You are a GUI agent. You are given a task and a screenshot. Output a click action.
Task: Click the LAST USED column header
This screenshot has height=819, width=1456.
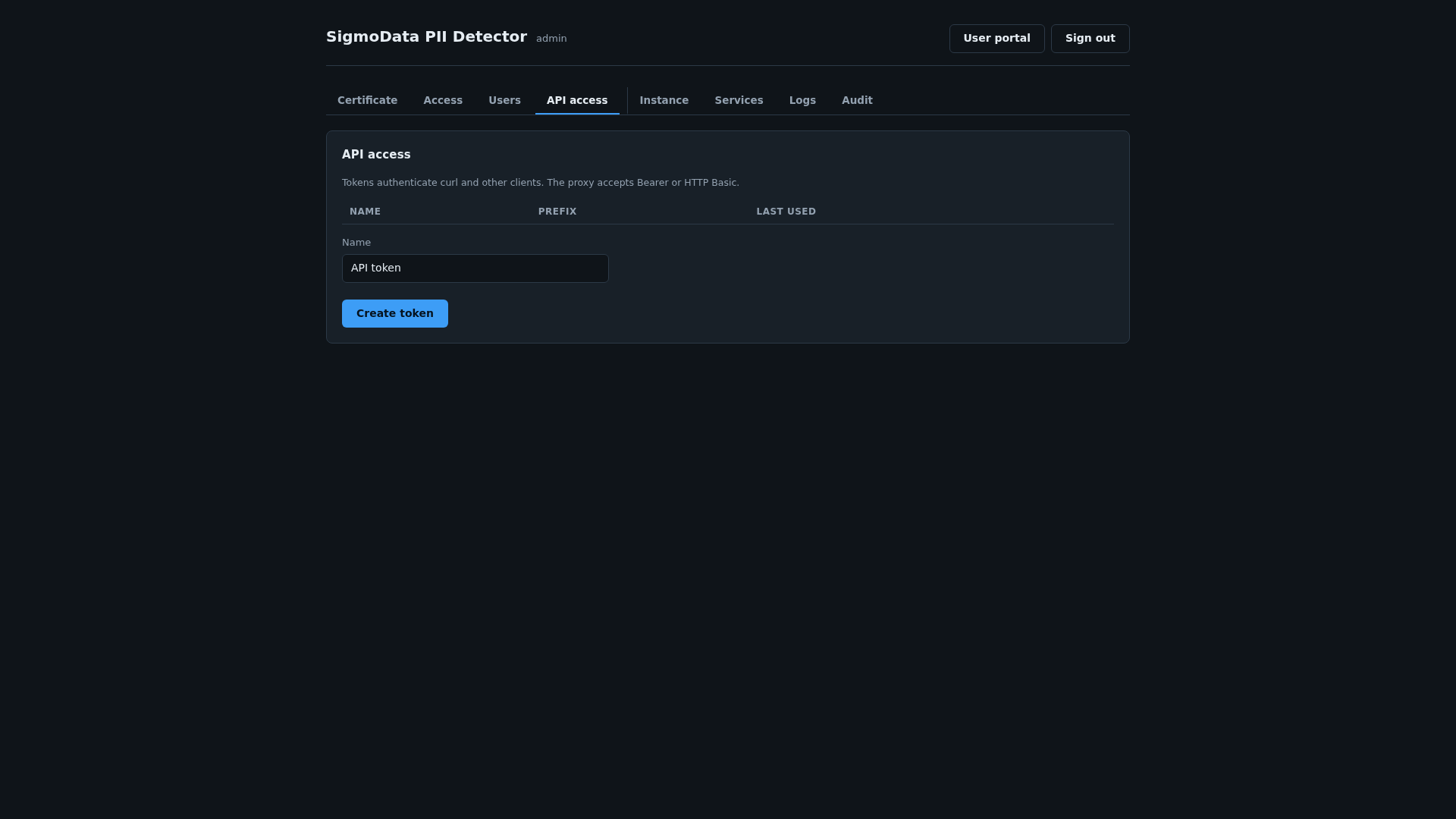786,212
